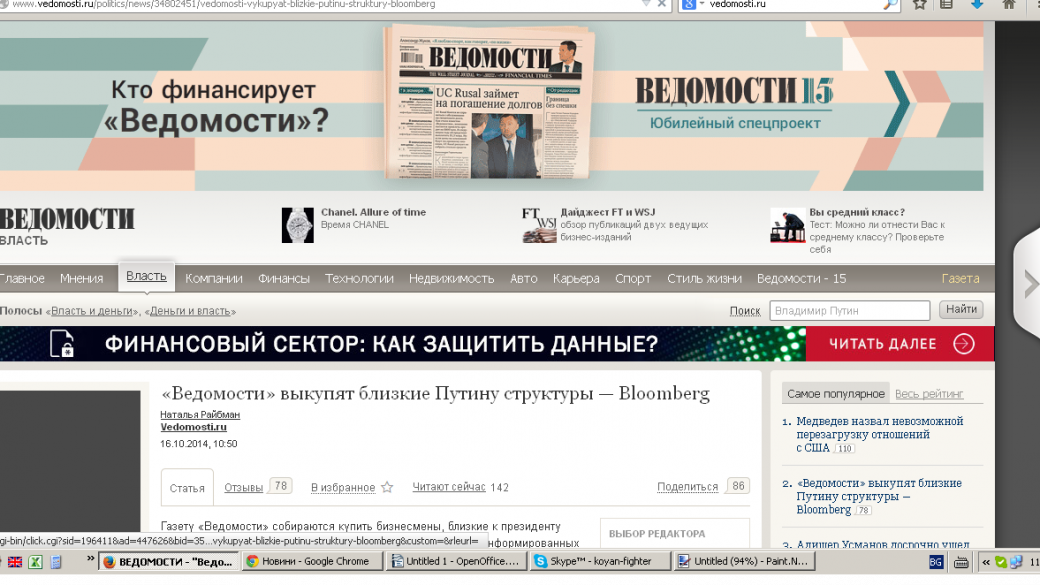This screenshot has height=585, width=1040.
Task: Open the 'Деньги и власть' section link
Action: coord(190,311)
